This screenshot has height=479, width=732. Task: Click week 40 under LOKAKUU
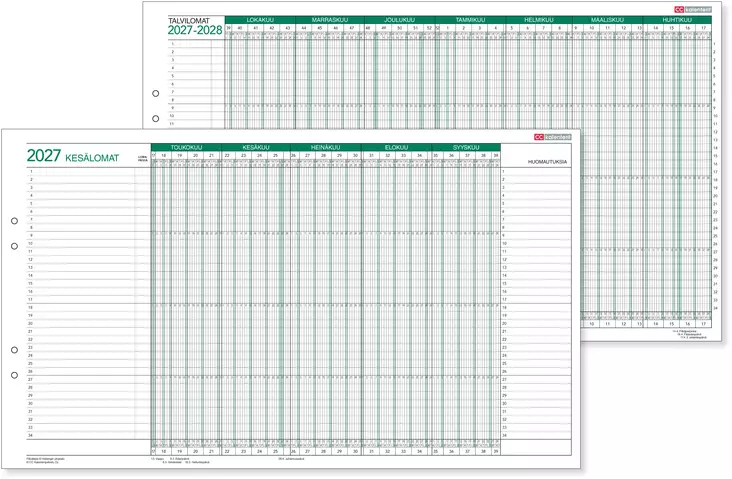pyautogui.click(x=239, y=28)
